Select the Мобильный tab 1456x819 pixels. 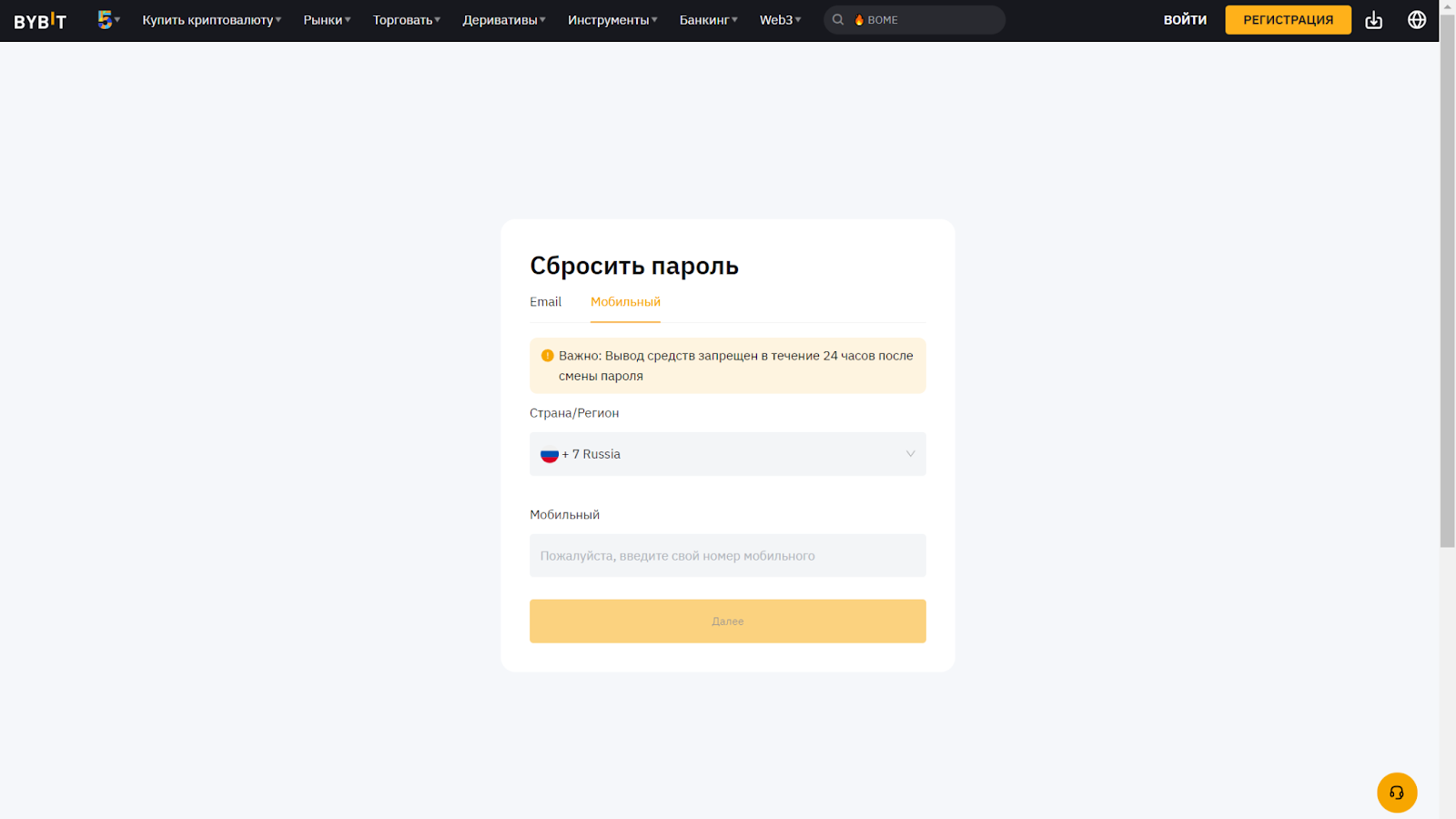625,302
